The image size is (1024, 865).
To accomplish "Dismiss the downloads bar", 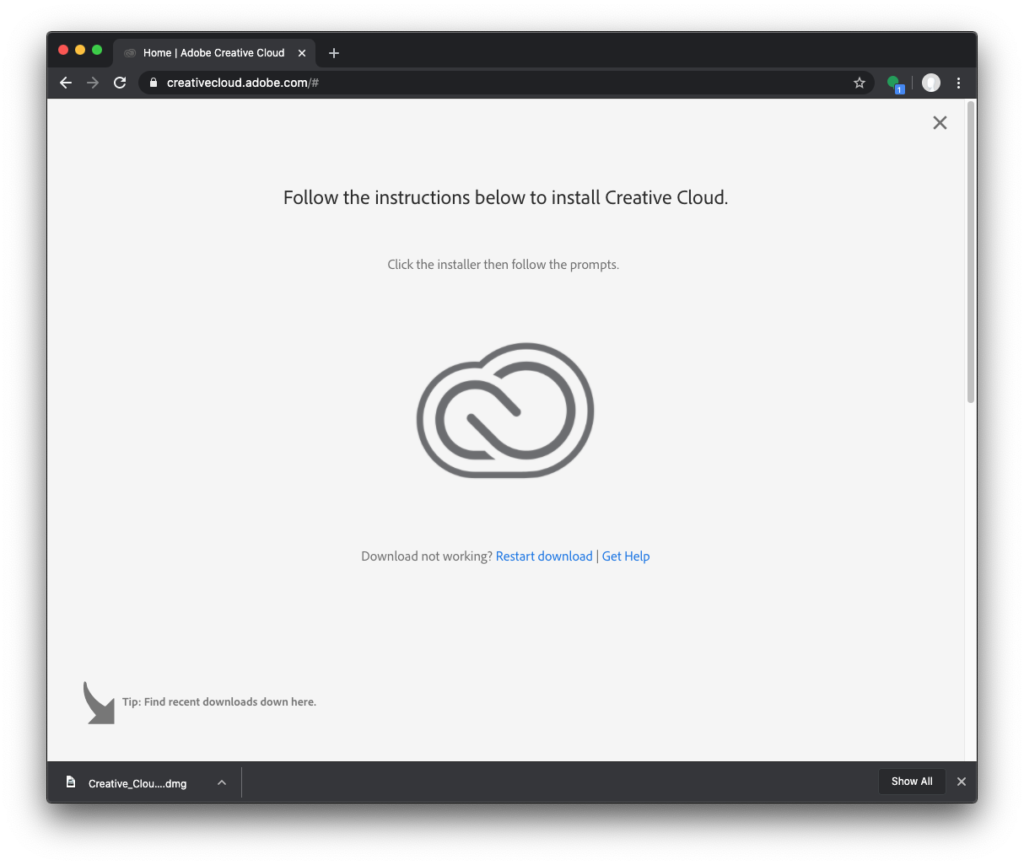I will tap(961, 782).
